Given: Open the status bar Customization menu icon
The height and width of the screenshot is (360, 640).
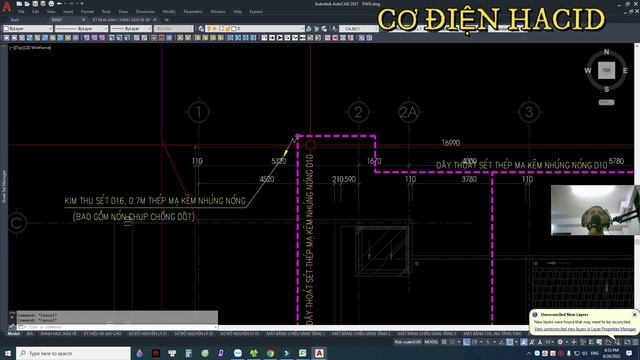Looking at the screenshot, I should tap(635, 342).
